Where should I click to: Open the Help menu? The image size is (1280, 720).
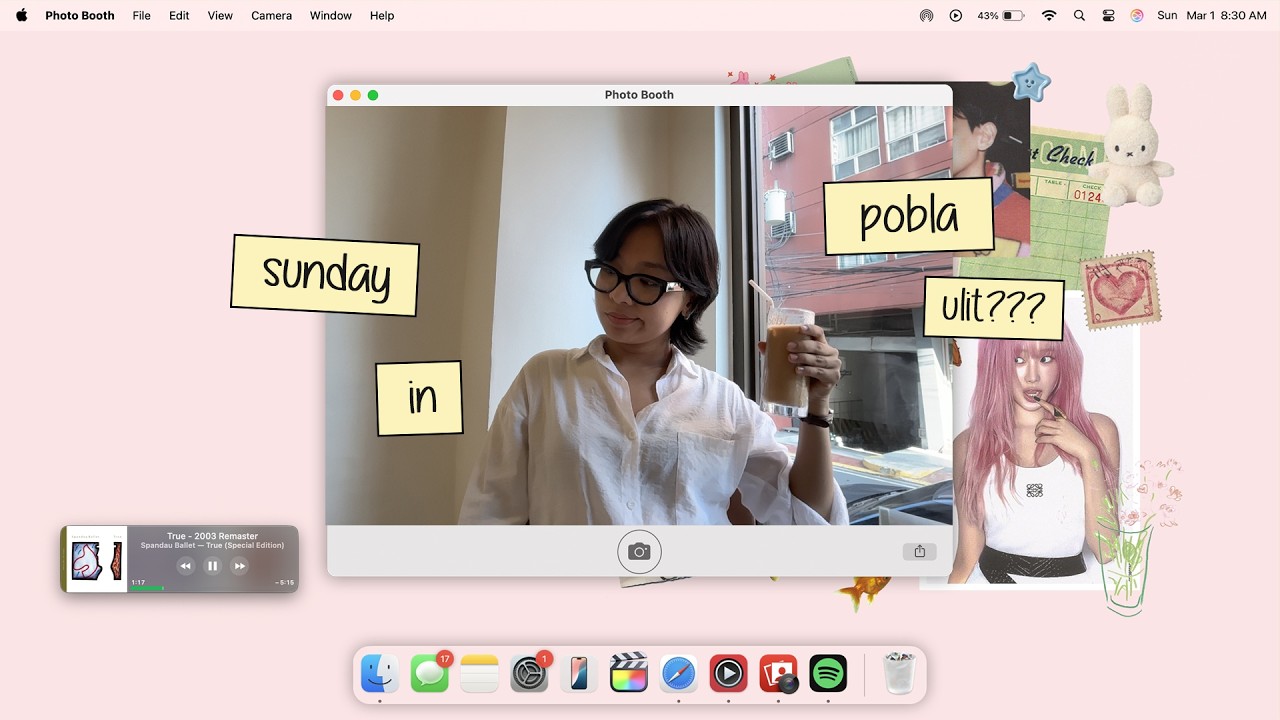[x=382, y=15]
